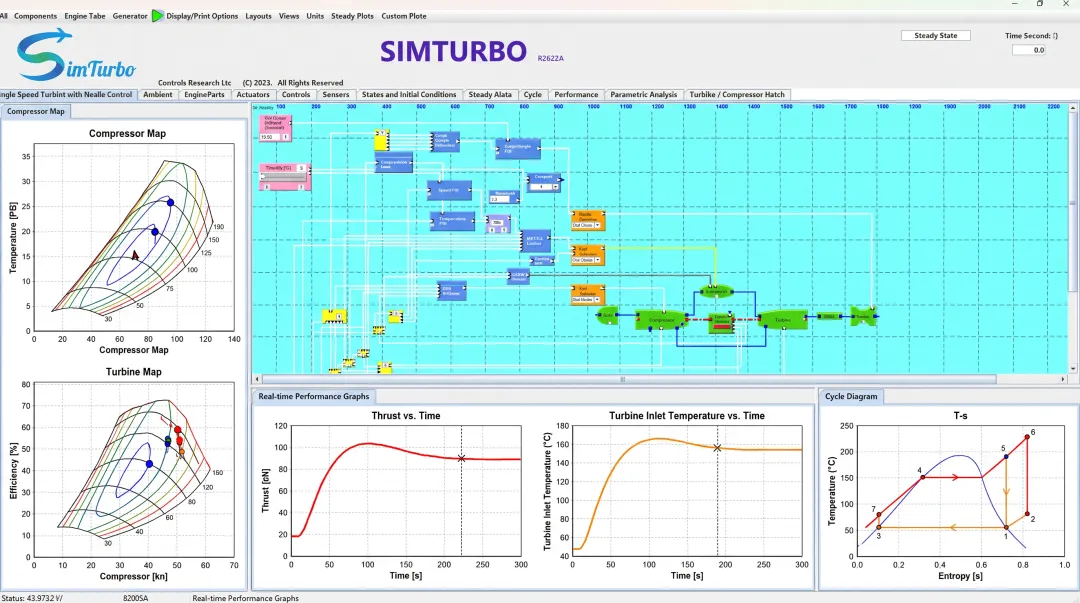Image resolution: width=1080 pixels, height=603 pixels.
Task: Select the blue Compressor Laser block
Action: (x=393, y=164)
